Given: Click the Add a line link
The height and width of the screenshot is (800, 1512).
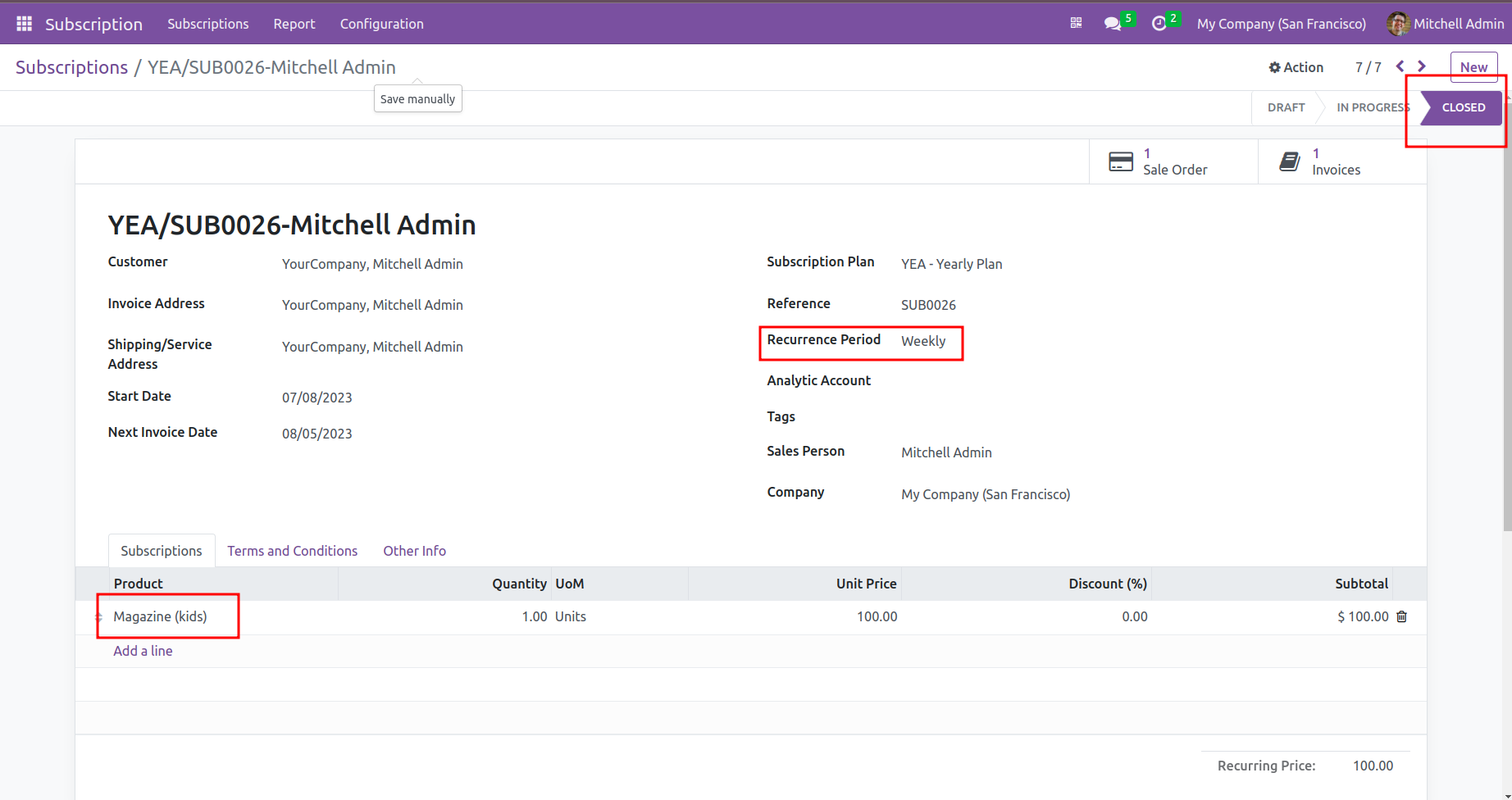Looking at the screenshot, I should click(x=143, y=651).
